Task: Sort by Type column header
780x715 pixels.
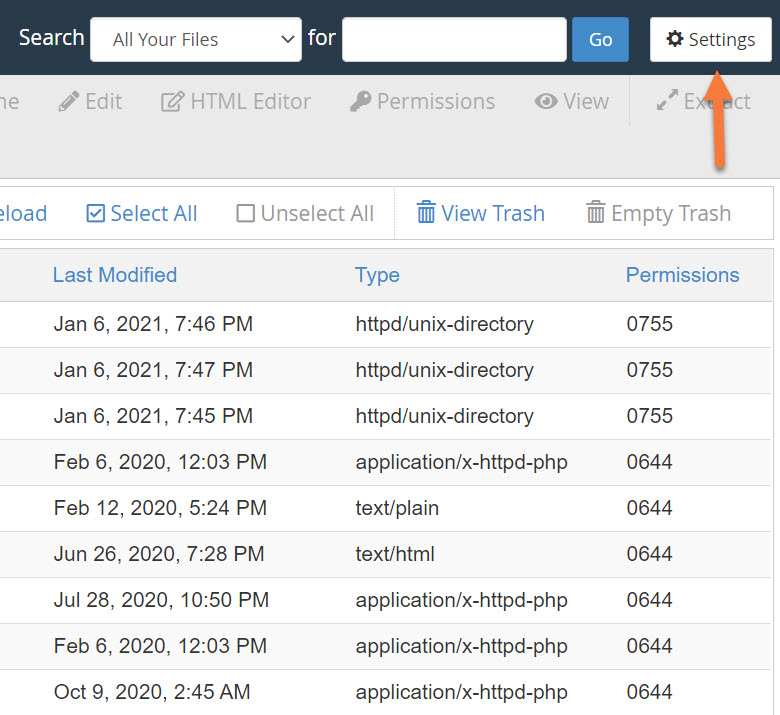Action: coord(377,275)
